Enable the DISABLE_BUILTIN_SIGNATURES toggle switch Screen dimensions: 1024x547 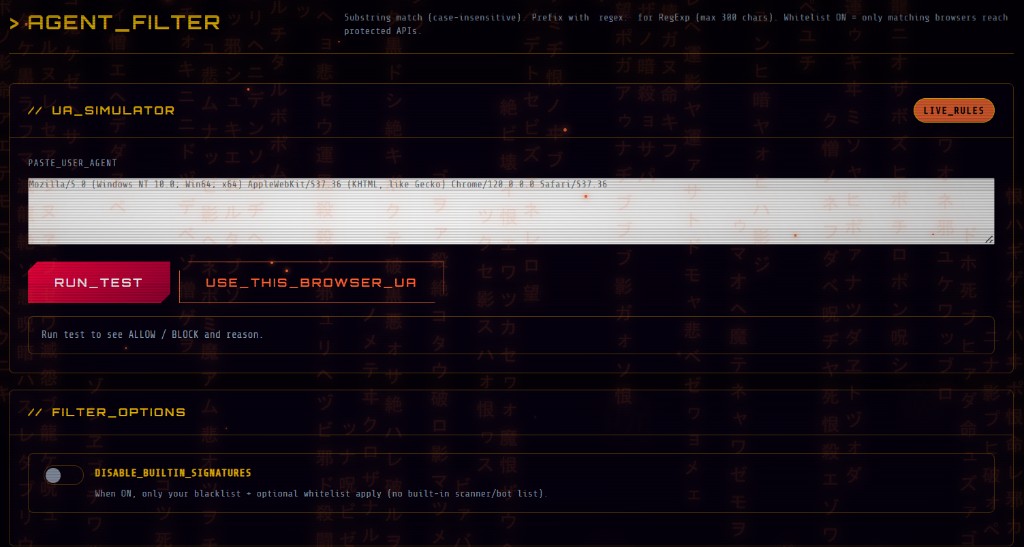[x=63, y=476]
